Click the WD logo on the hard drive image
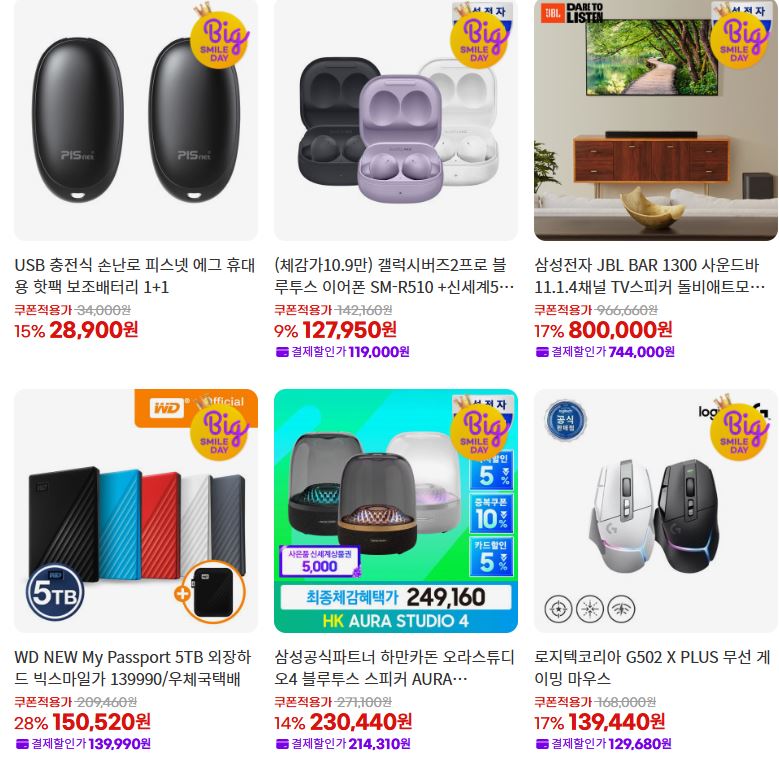The width and height of the screenshot is (779, 757). click(167, 408)
